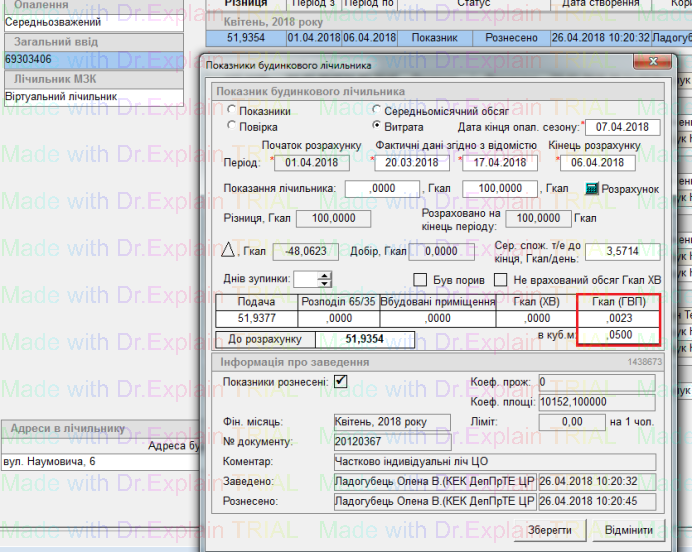Select the Витрата radio option
Viewport: 692px width, 552px height.
[x=376, y=127]
